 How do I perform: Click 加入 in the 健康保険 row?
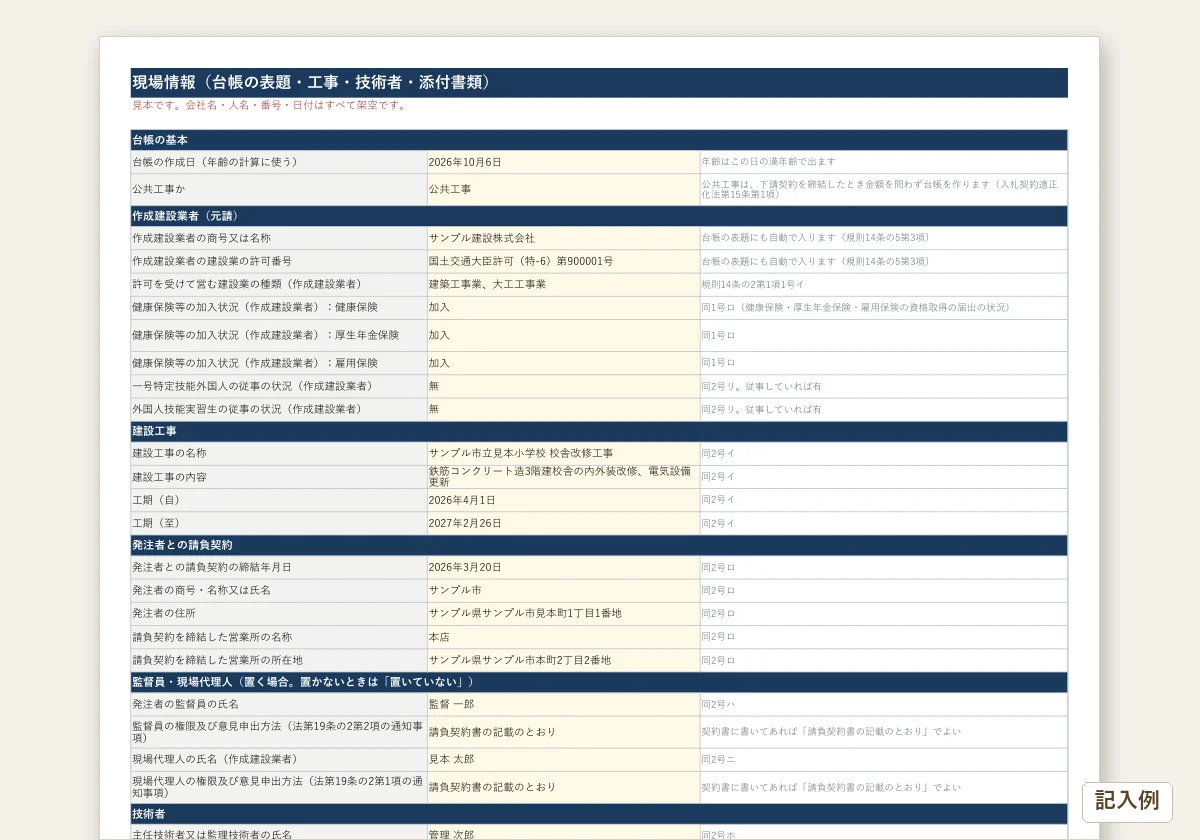point(564,307)
